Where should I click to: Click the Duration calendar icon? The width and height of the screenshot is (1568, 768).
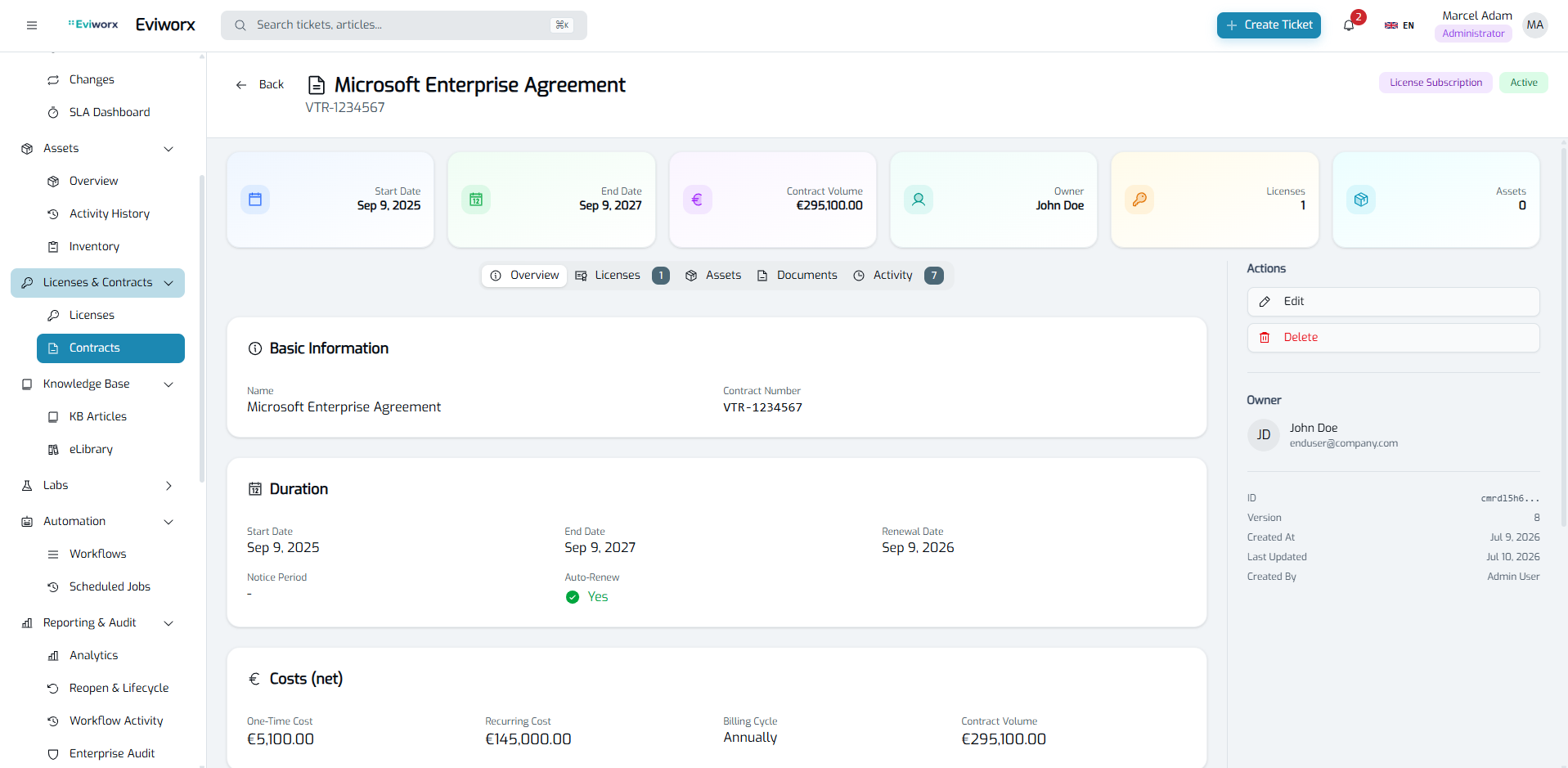[255, 489]
